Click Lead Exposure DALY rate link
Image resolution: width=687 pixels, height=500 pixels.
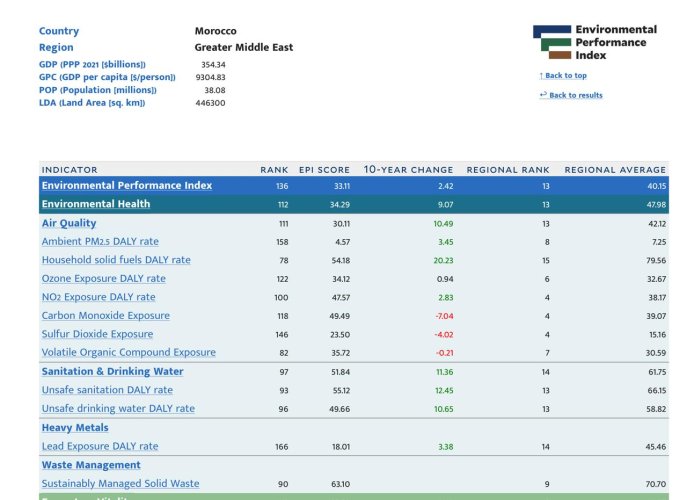click(100, 446)
